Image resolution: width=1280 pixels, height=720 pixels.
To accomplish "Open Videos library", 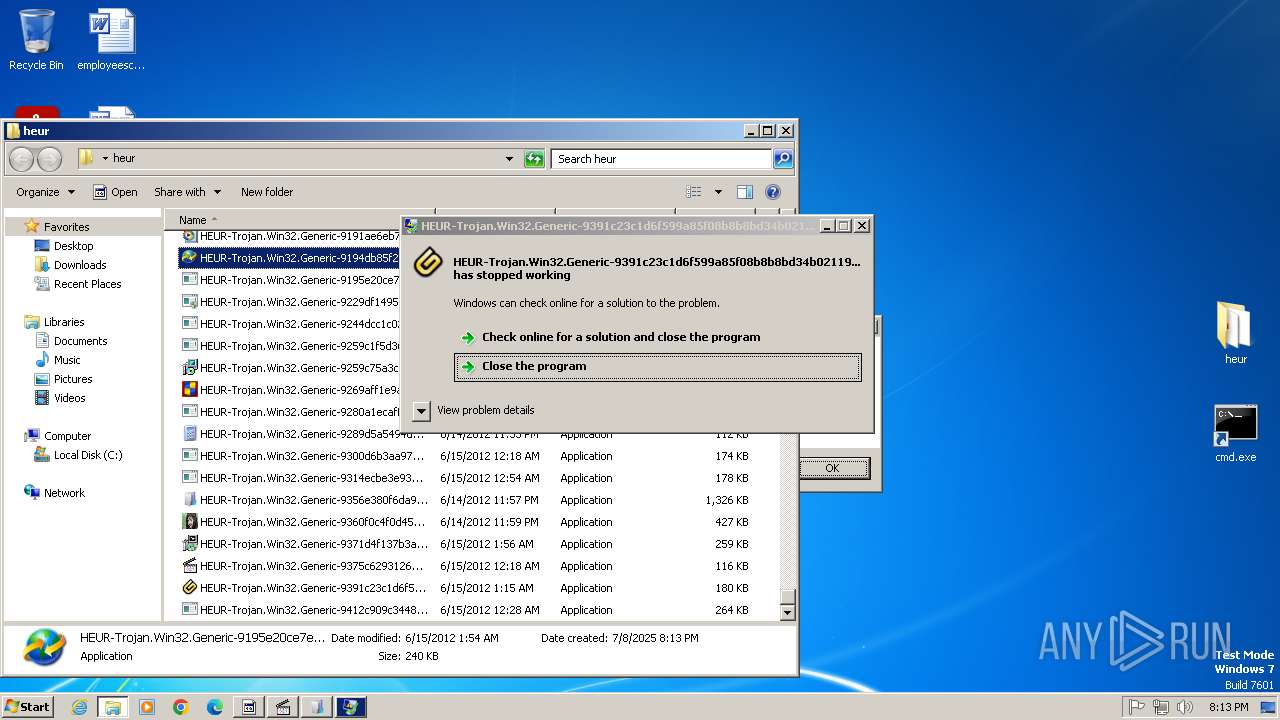I will pos(69,398).
